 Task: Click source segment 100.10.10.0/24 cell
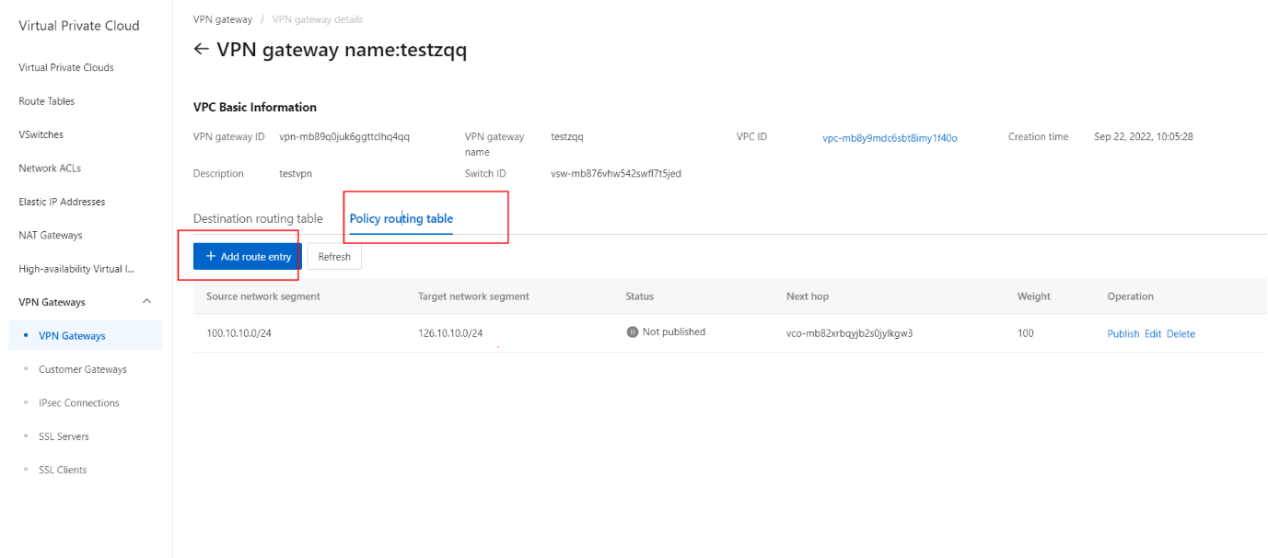click(x=239, y=333)
